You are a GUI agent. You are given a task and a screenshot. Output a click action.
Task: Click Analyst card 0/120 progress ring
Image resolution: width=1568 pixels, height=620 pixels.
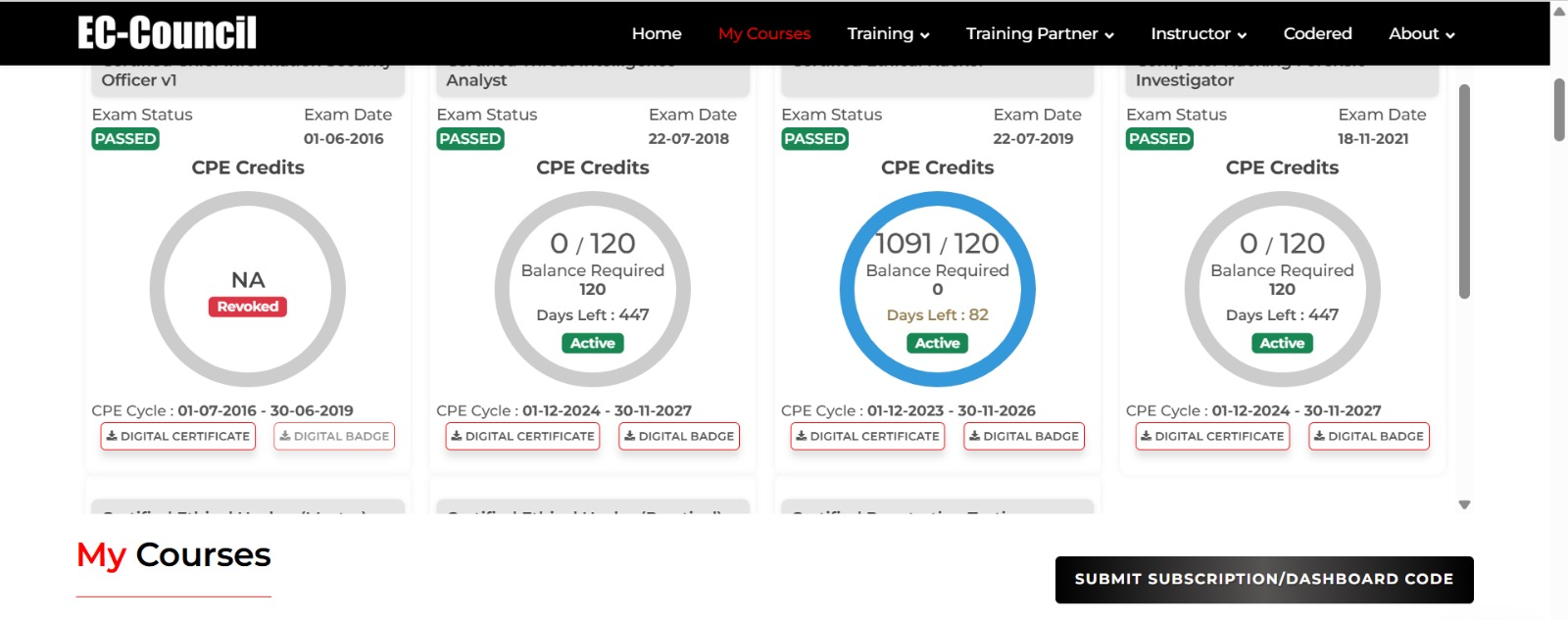(x=593, y=289)
